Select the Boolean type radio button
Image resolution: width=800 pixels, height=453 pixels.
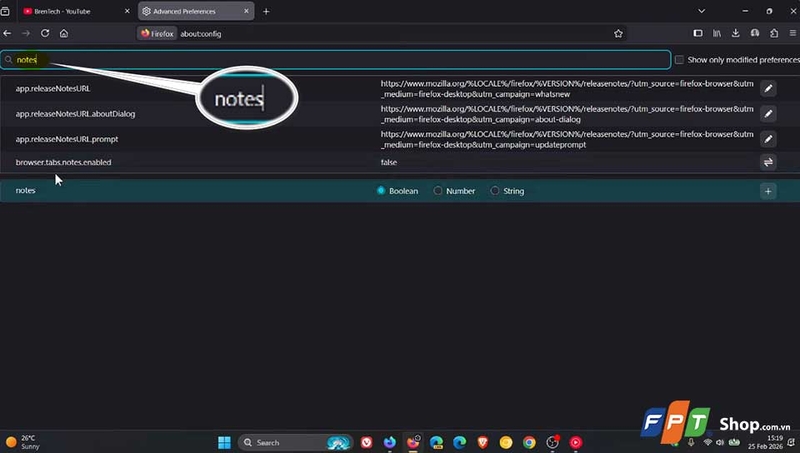381,191
